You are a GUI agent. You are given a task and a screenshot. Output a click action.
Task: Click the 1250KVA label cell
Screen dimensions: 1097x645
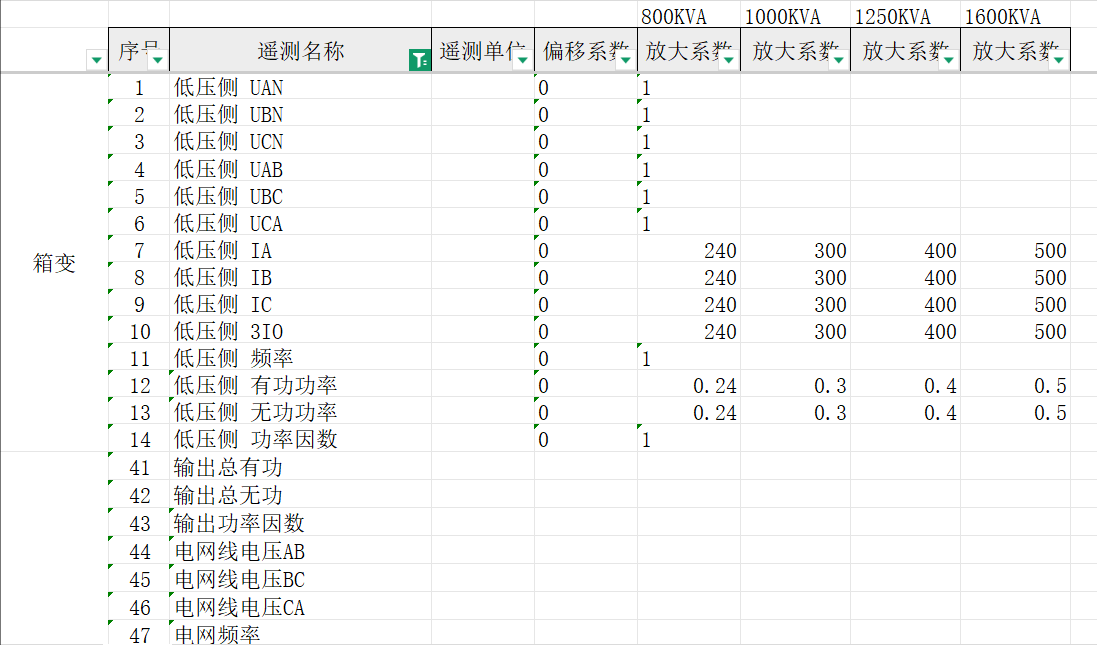[x=905, y=15]
